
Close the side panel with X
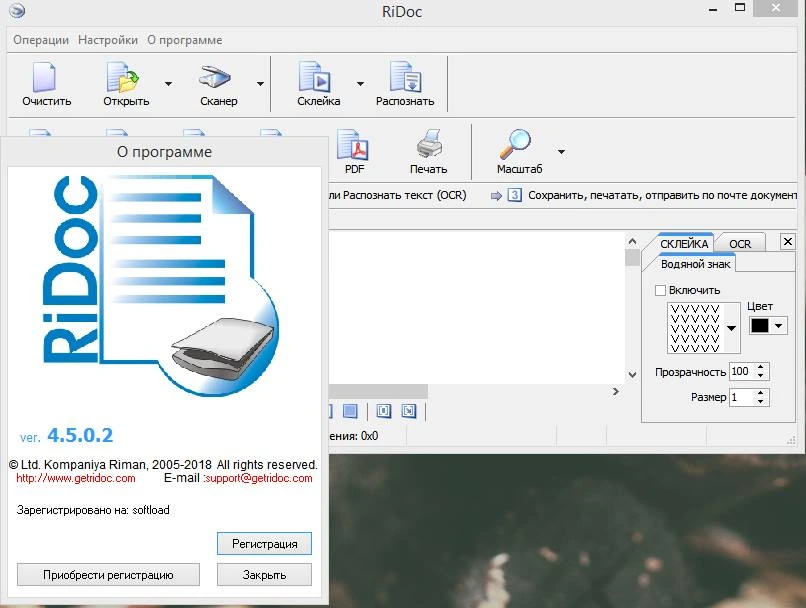(x=787, y=242)
